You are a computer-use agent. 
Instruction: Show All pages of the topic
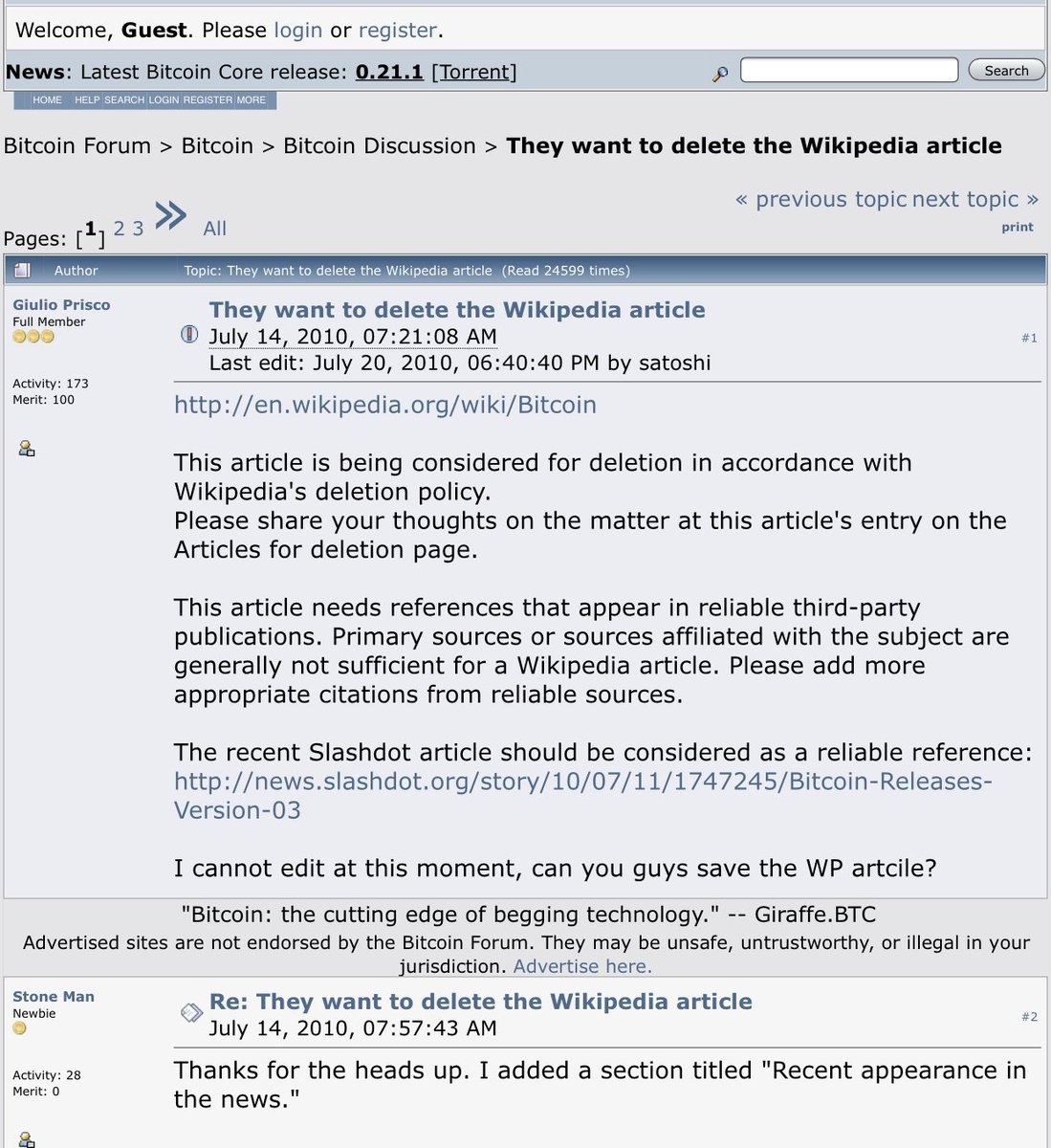coord(215,228)
